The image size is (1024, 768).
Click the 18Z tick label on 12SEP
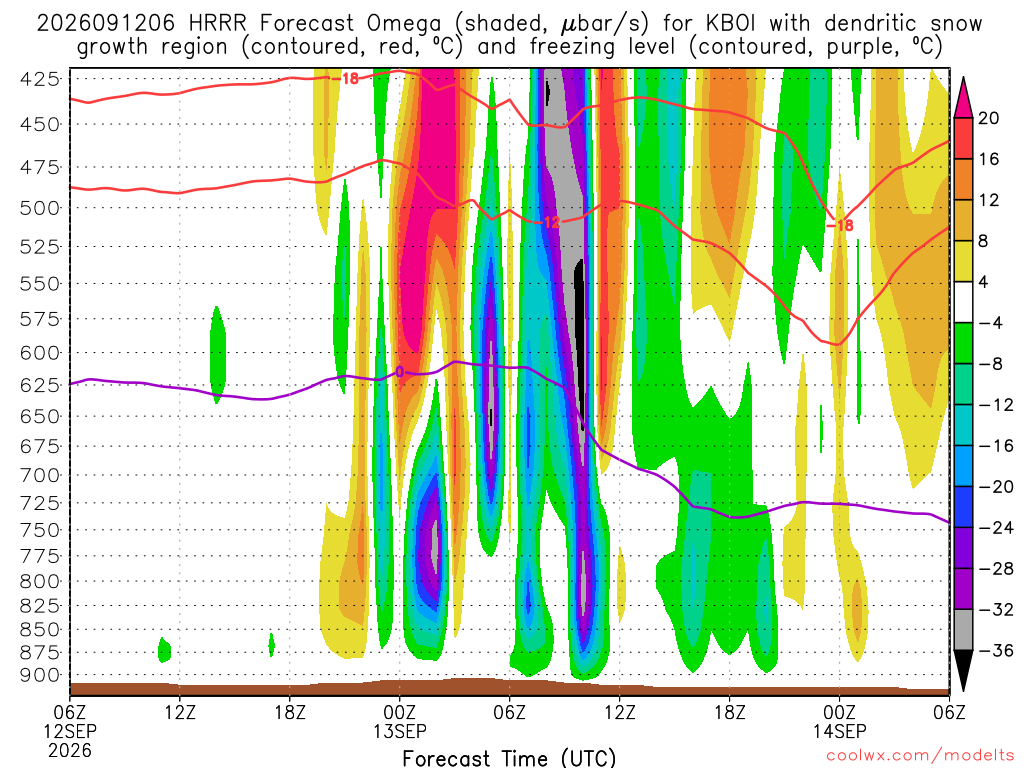(290, 712)
